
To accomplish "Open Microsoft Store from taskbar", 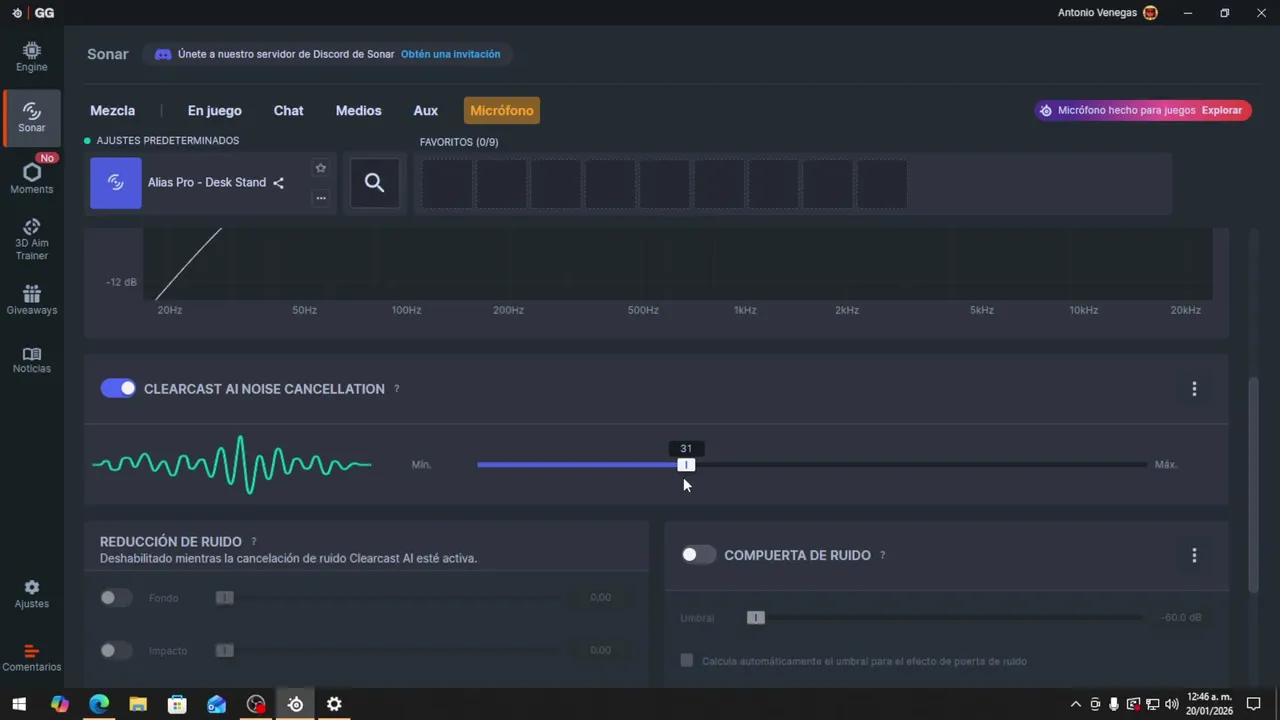I will point(177,704).
